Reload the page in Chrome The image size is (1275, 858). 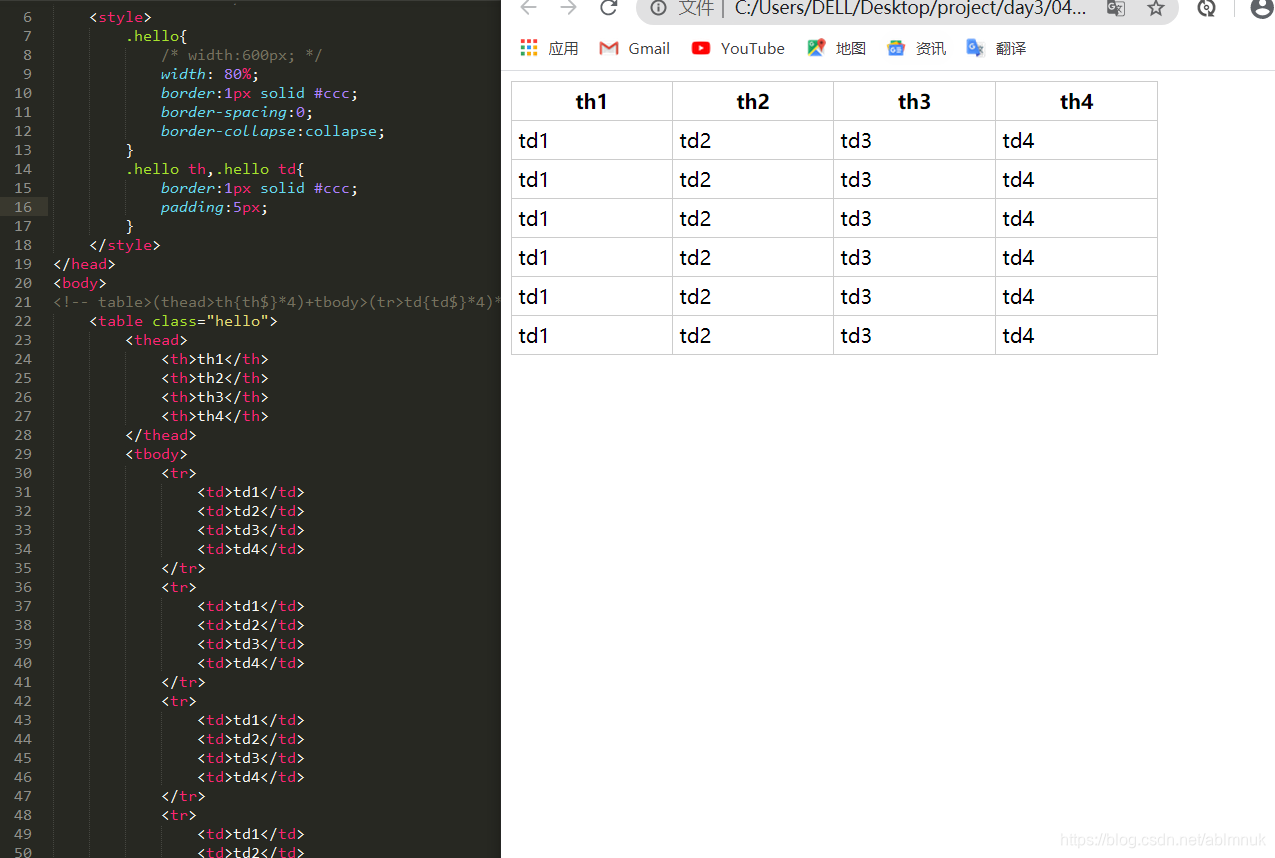[x=608, y=8]
